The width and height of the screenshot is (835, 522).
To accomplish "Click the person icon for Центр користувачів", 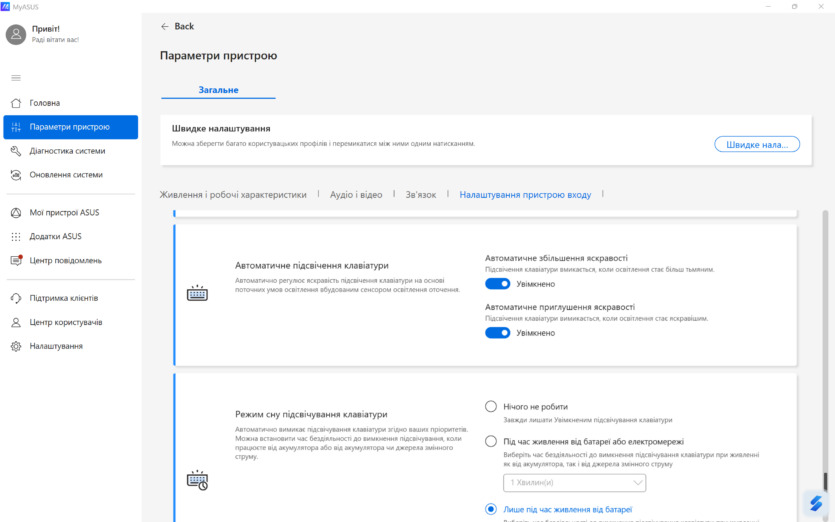I will 16,322.
